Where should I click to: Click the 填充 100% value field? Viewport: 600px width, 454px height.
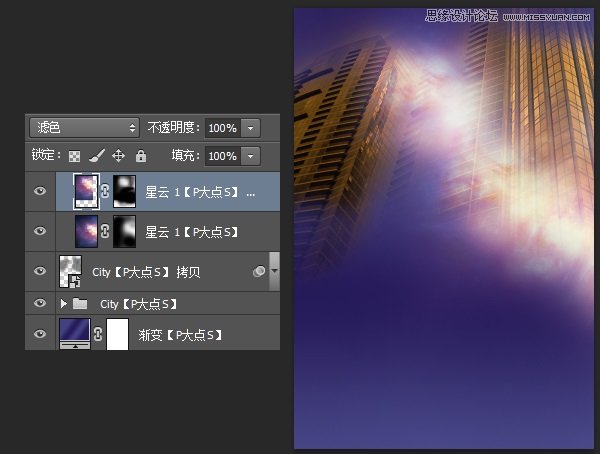(223, 156)
